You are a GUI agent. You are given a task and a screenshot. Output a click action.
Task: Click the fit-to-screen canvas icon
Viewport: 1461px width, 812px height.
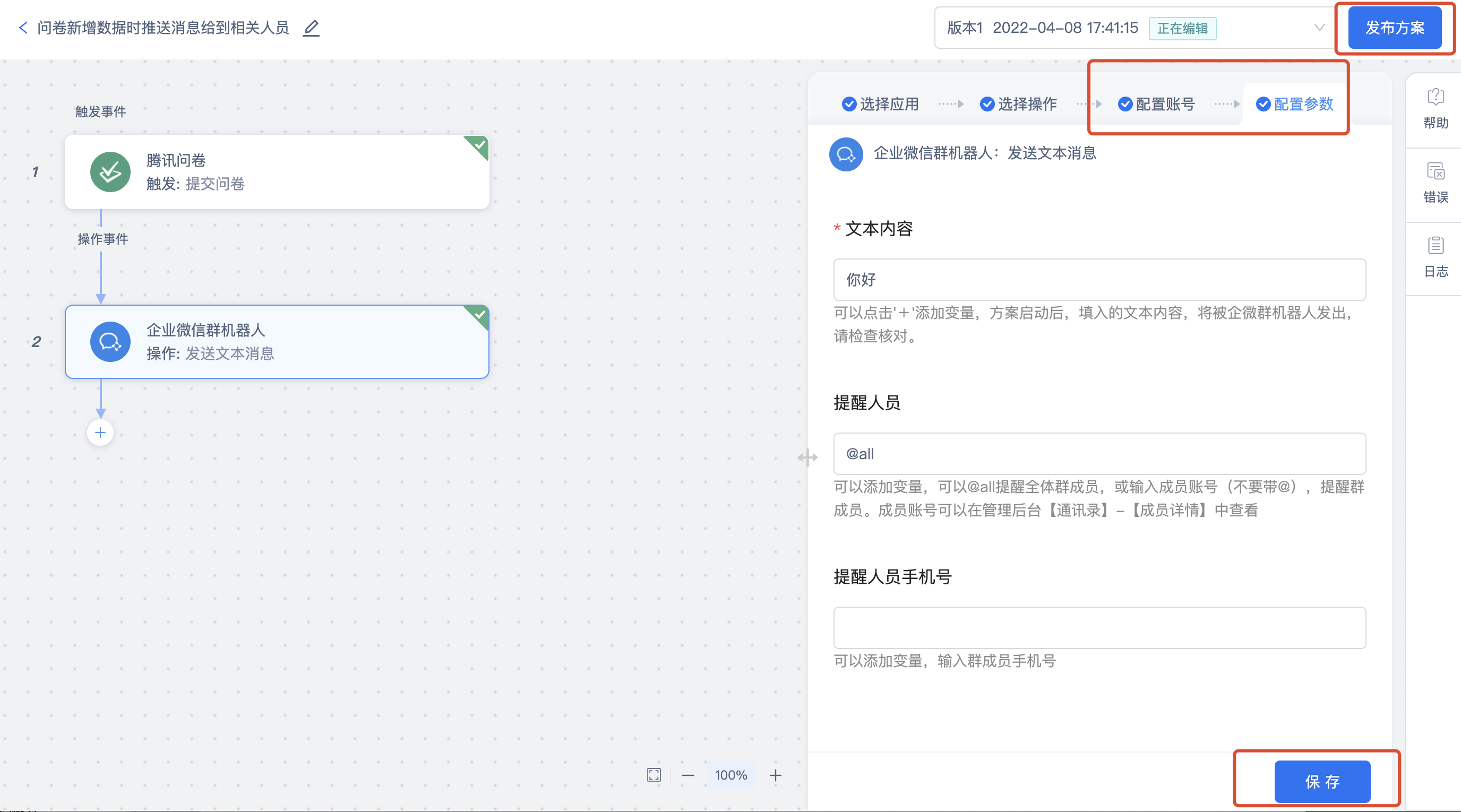(x=654, y=775)
